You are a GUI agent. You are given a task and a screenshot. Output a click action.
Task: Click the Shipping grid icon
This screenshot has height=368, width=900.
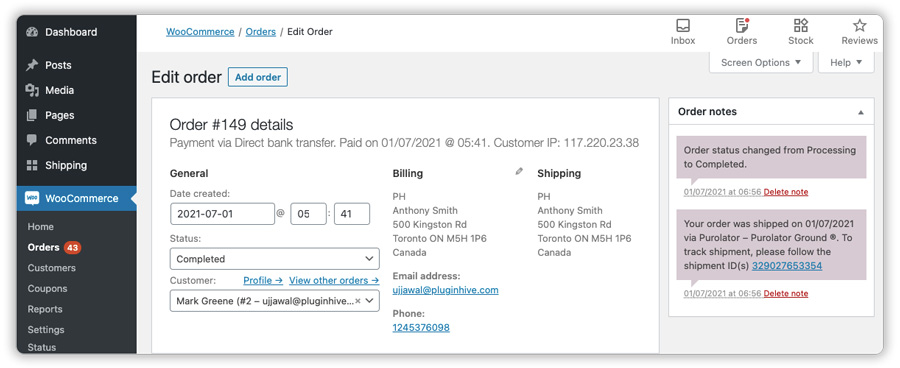tap(32, 165)
